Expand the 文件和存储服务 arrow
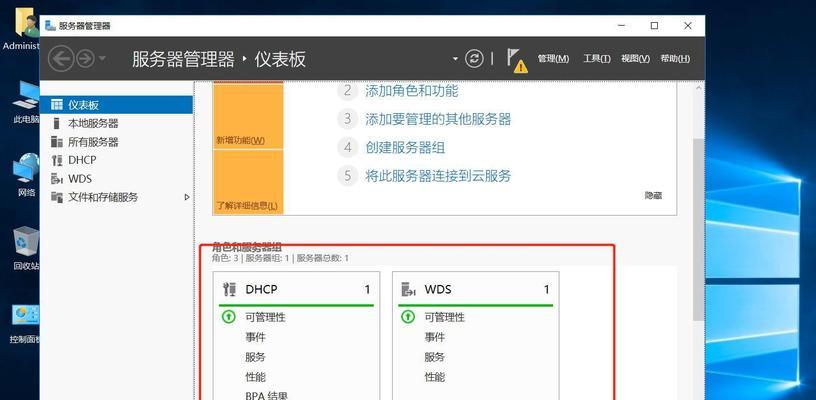The image size is (816, 400). click(187, 197)
